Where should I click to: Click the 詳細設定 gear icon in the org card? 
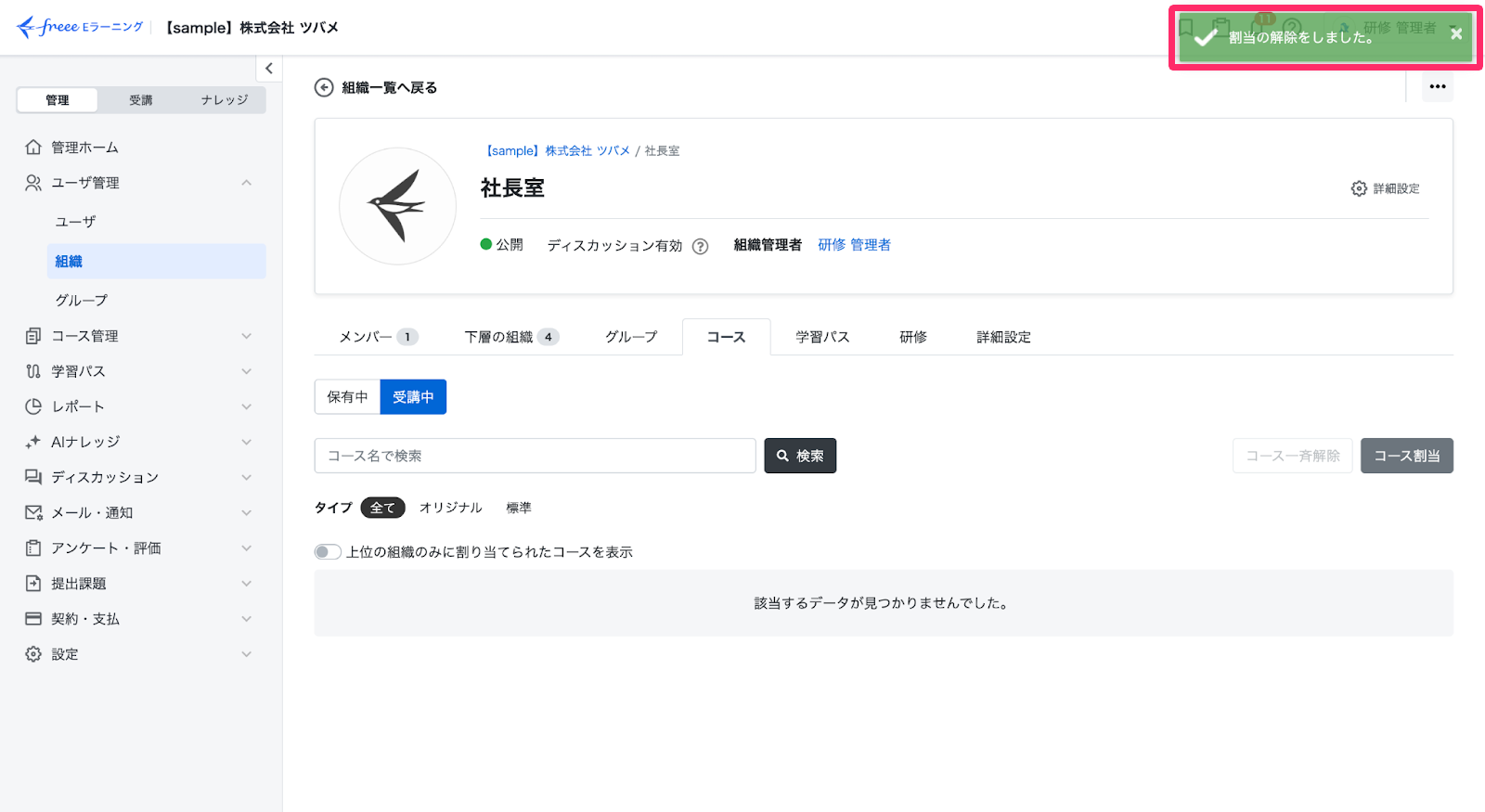1359,188
